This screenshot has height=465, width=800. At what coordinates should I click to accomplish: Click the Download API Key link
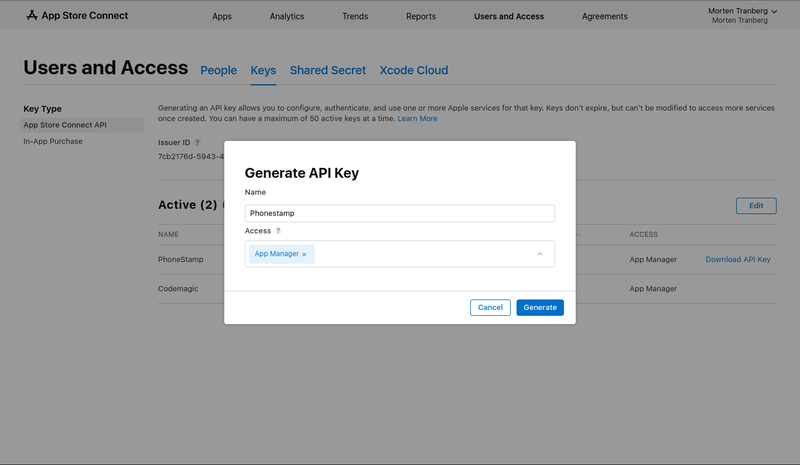[738, 259]
